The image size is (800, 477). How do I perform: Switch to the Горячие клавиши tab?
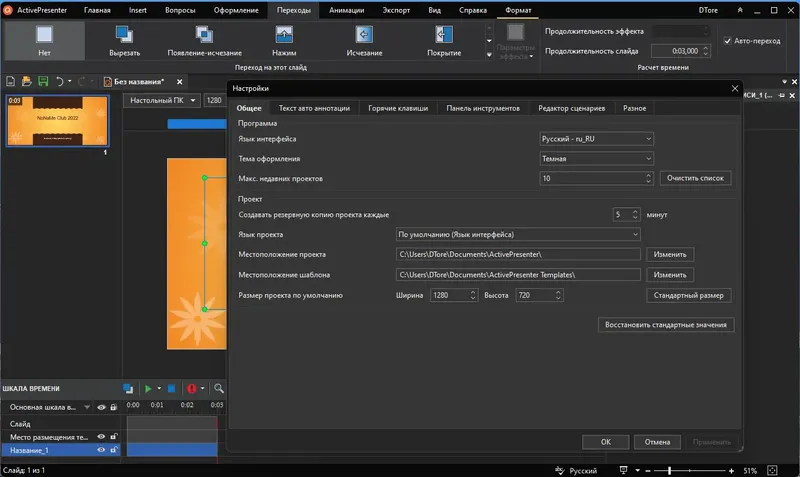pos(398,107)
